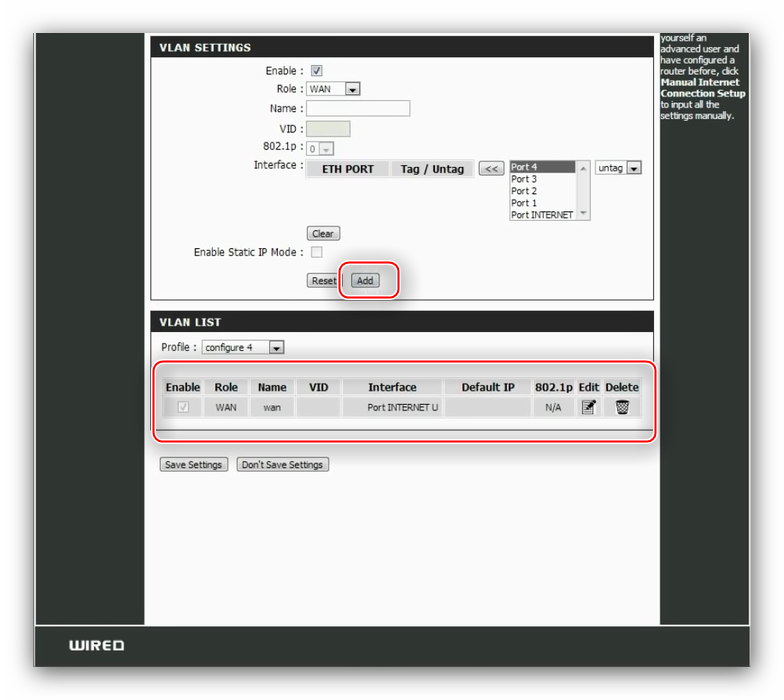784x700 pixels.
Task: Click the Add button
Action: (365, 280)
